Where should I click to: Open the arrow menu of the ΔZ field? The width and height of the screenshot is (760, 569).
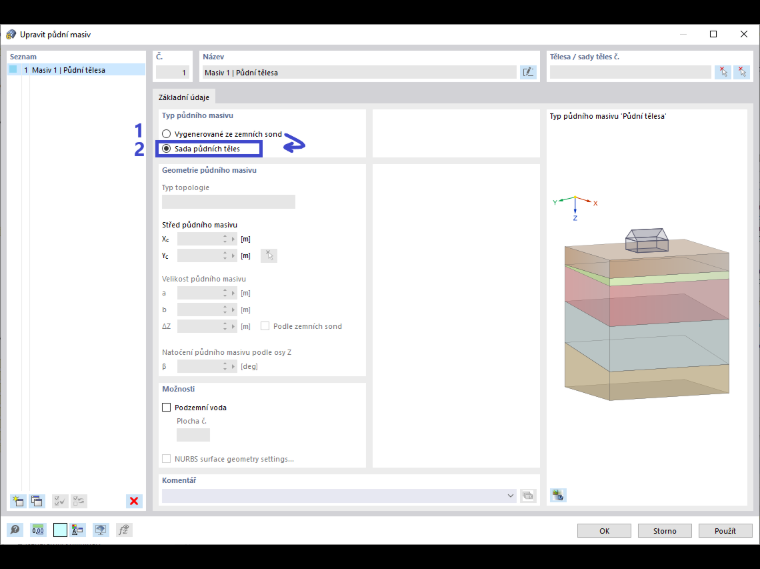(x=233, y=326)
